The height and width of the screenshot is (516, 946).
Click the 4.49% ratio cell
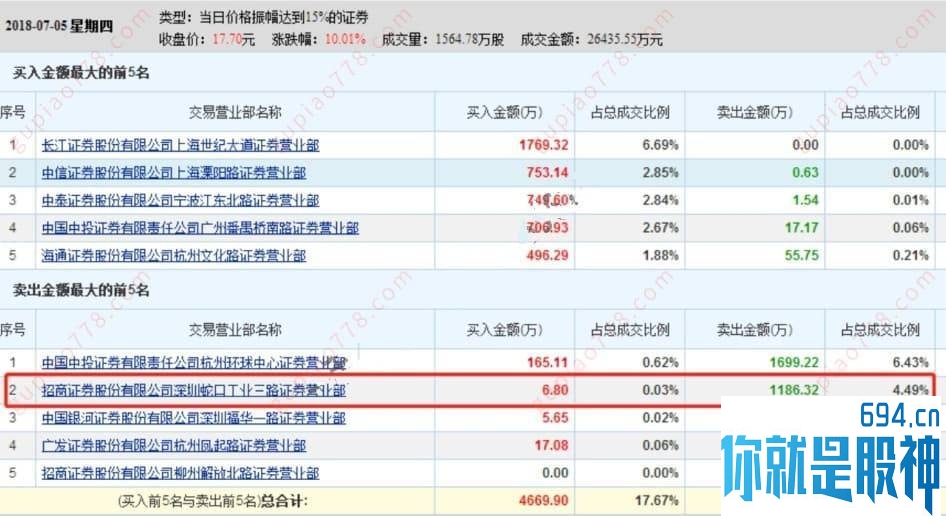click(x=910, y=390)
